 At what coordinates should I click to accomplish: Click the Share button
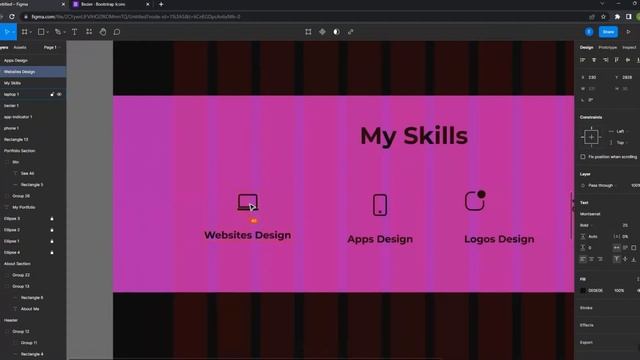click(x=608, y=32)
